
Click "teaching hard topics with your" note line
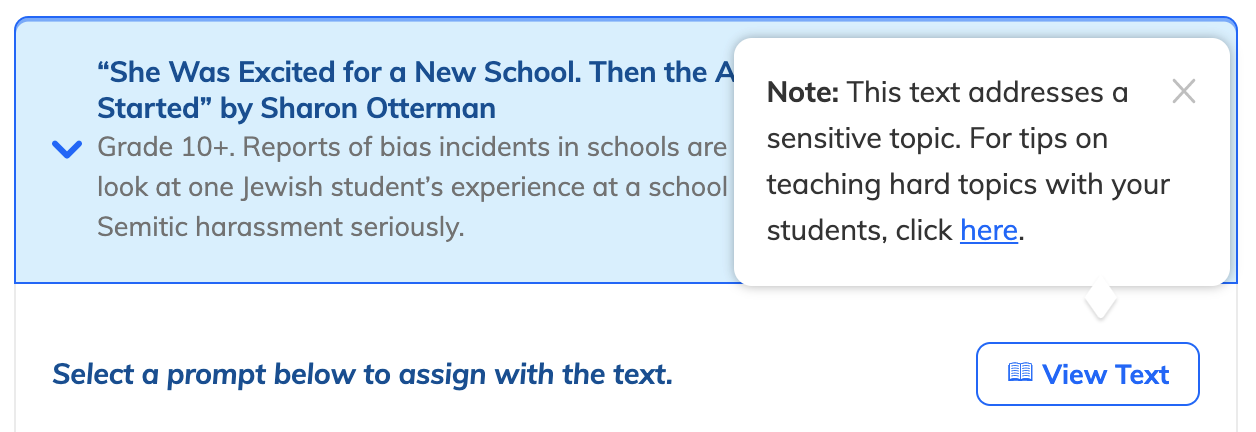click(x=968, y=185)
